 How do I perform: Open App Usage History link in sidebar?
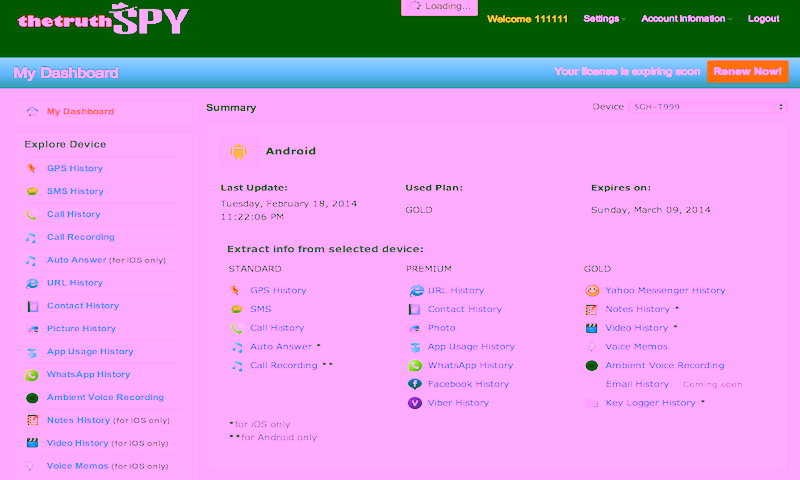[x=90, y=351]
